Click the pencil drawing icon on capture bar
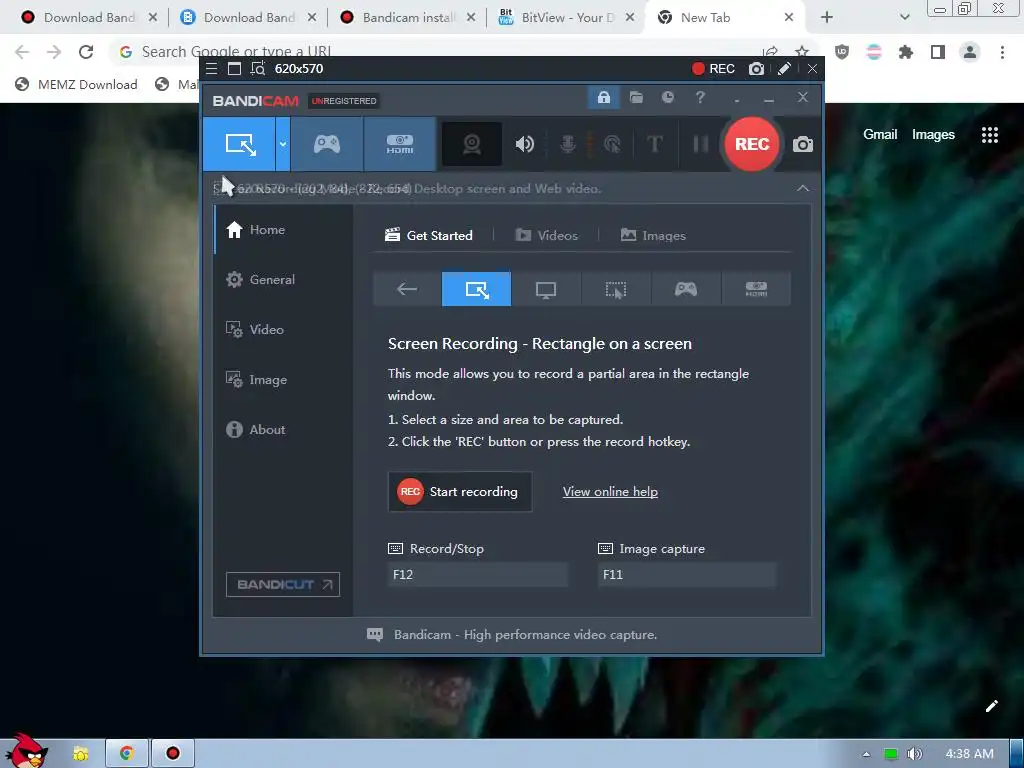 [784, 69]
